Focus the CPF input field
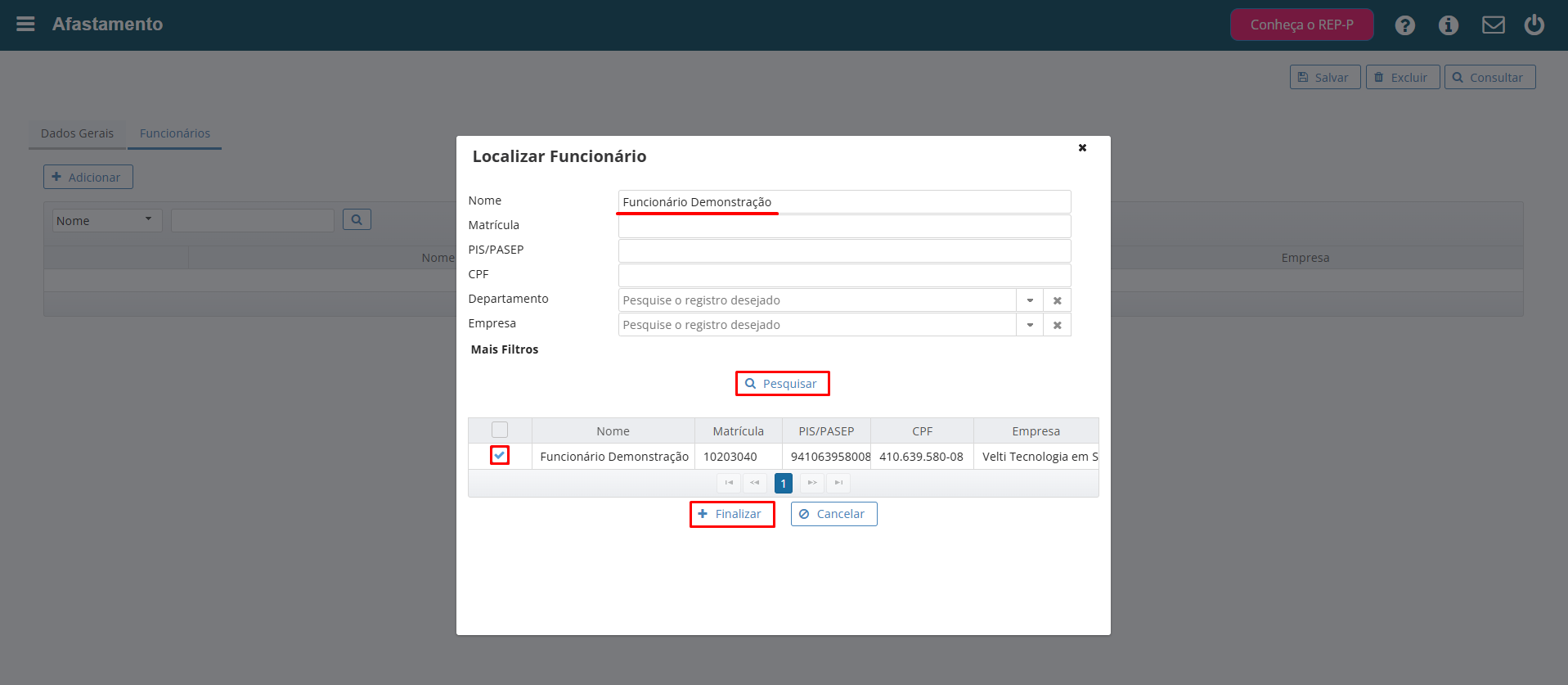This screenshot has height=685, width=1568. [x=844, y=276]
